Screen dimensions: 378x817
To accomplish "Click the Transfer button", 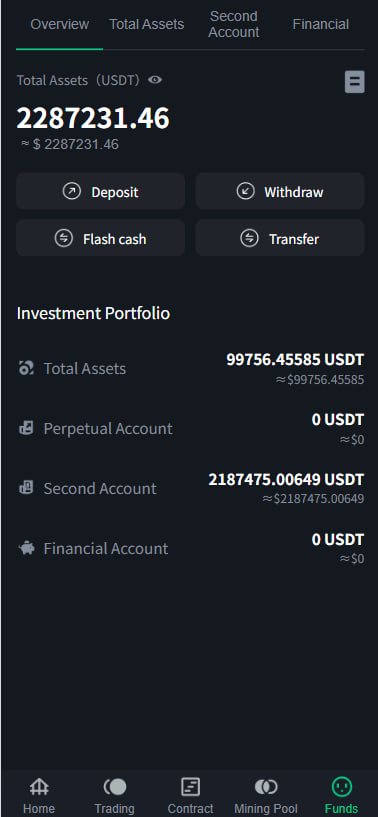I will click(x=279, y=238).
